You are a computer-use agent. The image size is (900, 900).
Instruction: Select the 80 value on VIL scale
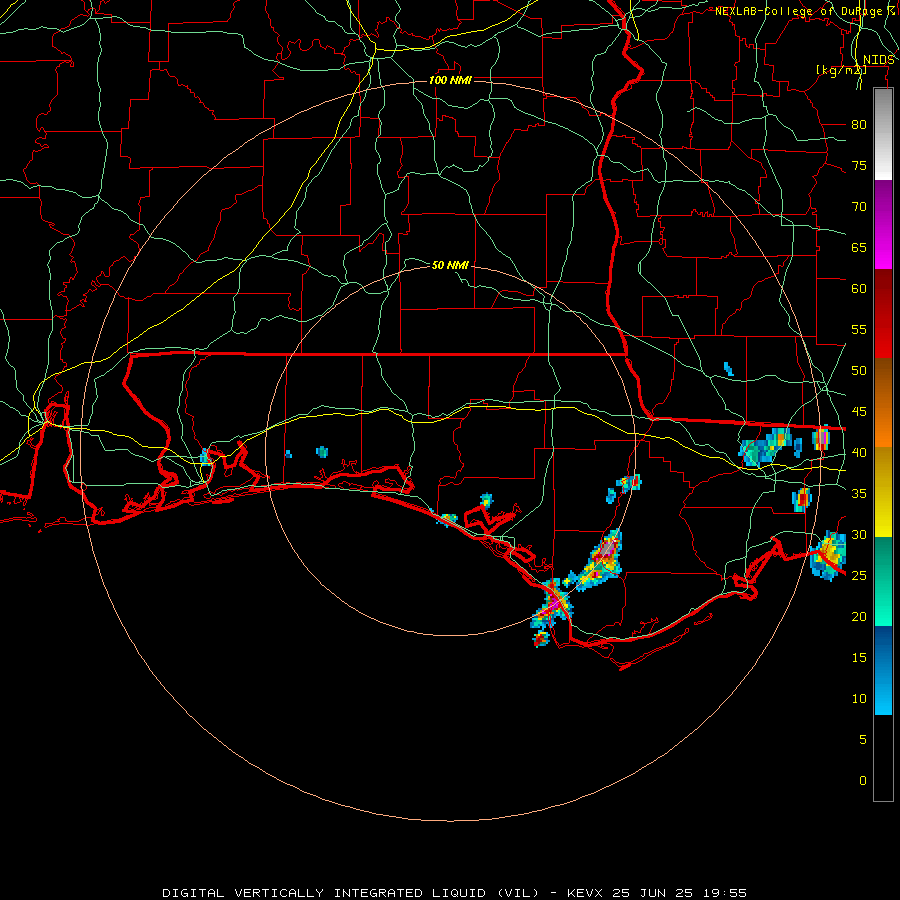(x=859, y=125)
